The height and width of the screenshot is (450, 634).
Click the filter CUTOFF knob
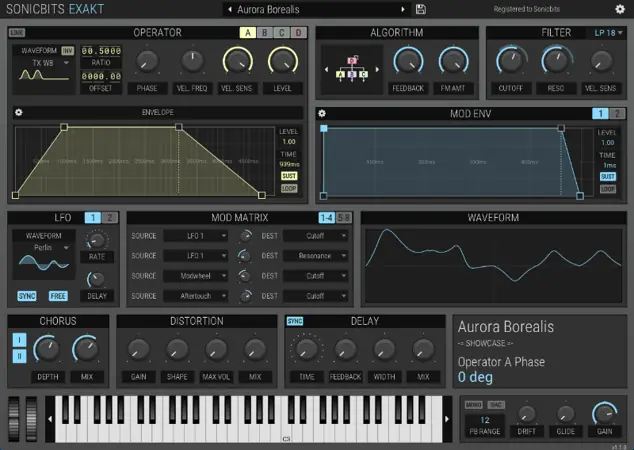click(x=511, y=63)
